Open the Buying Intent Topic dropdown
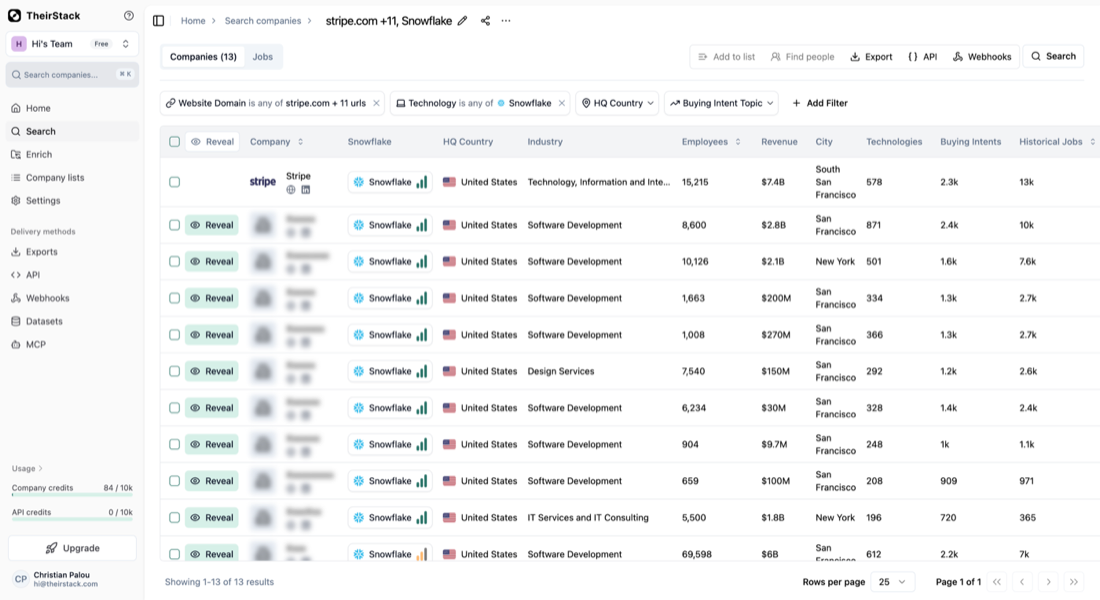The height and width of the screenshot is (600, 1100). pyautogui.click(x=721, y=103)
